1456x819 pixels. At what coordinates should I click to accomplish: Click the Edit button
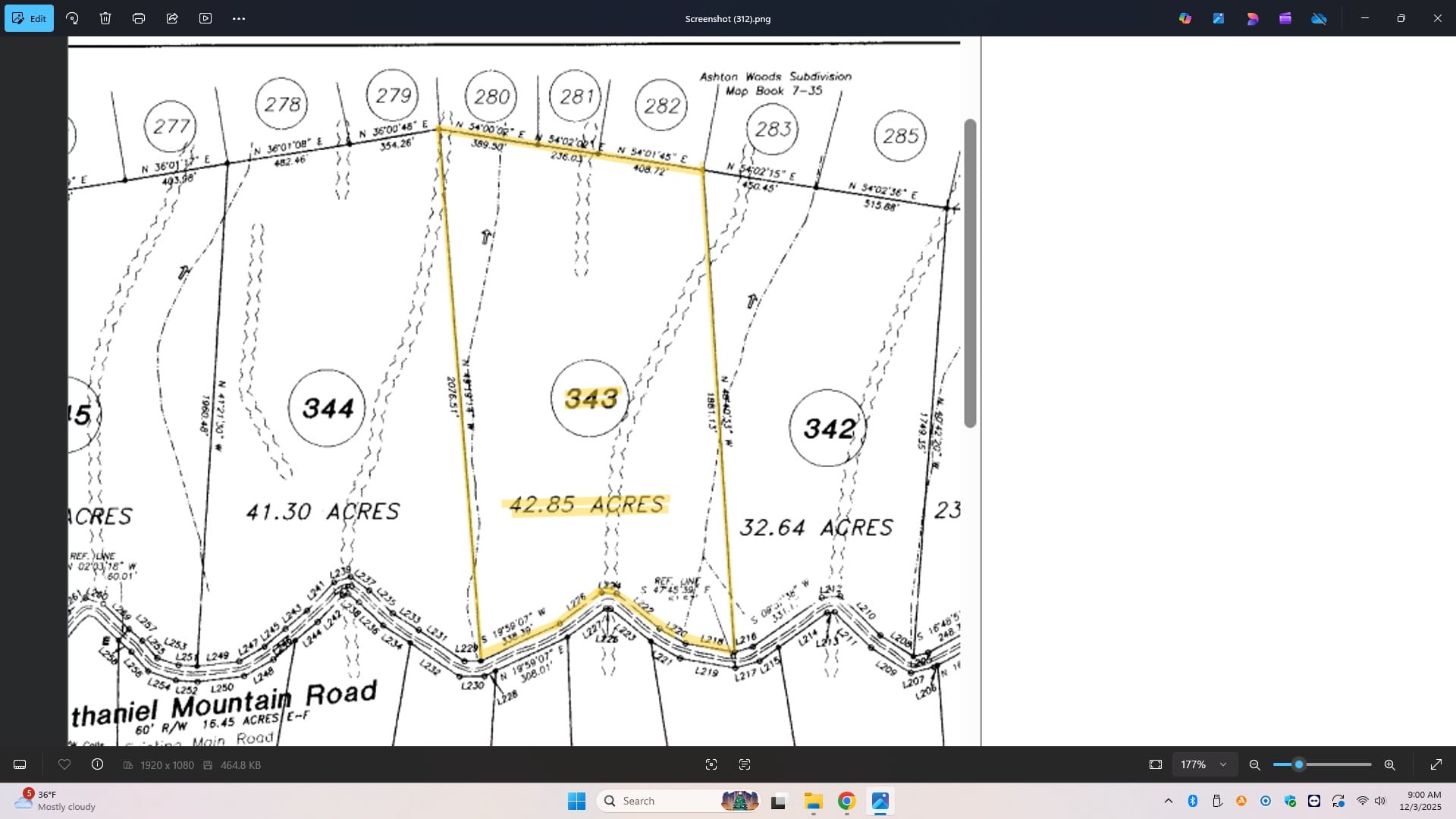[x=29, y=18]
